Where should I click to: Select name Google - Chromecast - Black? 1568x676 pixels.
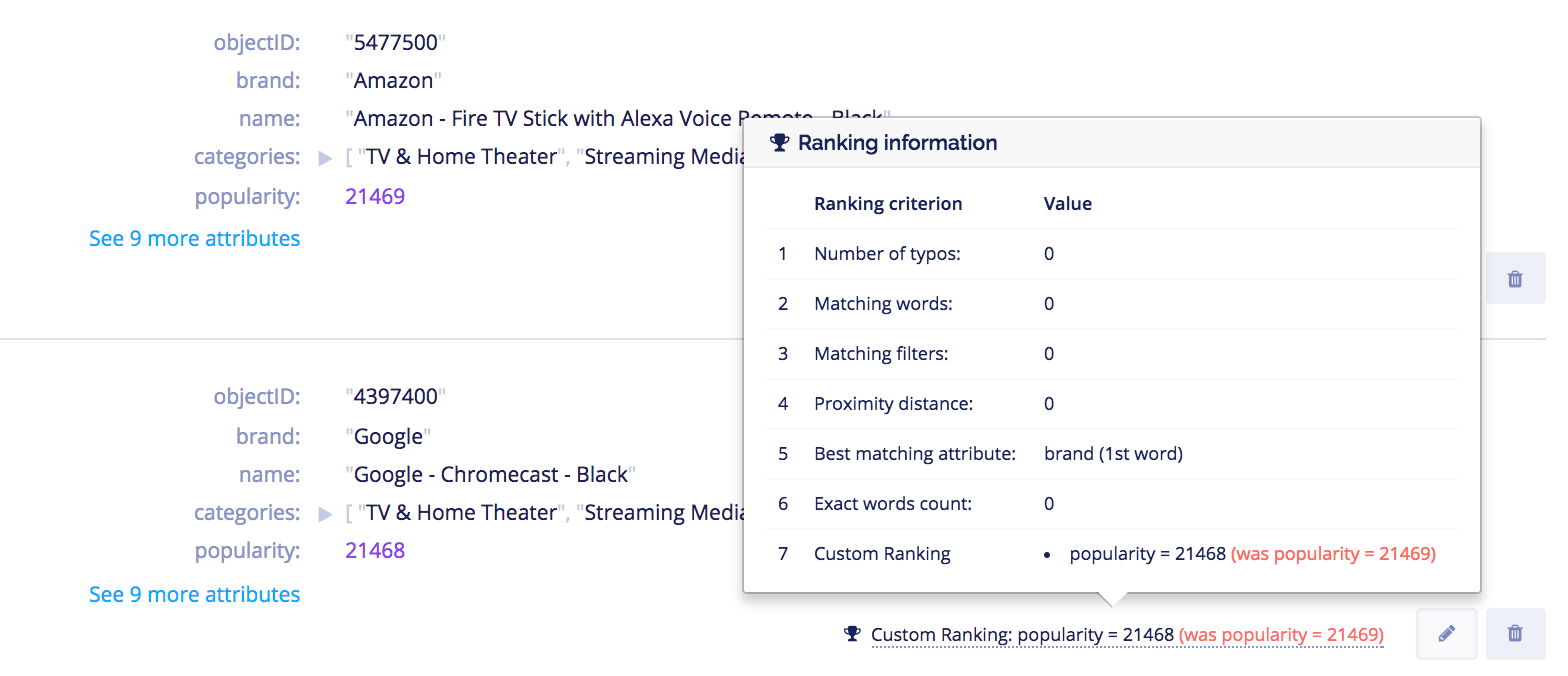pos(490,474)
